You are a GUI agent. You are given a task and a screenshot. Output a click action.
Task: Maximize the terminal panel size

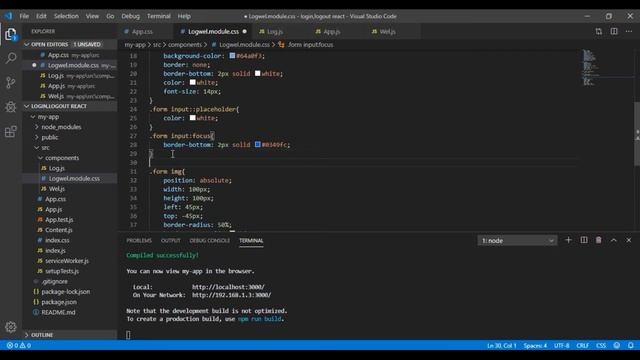[x=613, y=240]
